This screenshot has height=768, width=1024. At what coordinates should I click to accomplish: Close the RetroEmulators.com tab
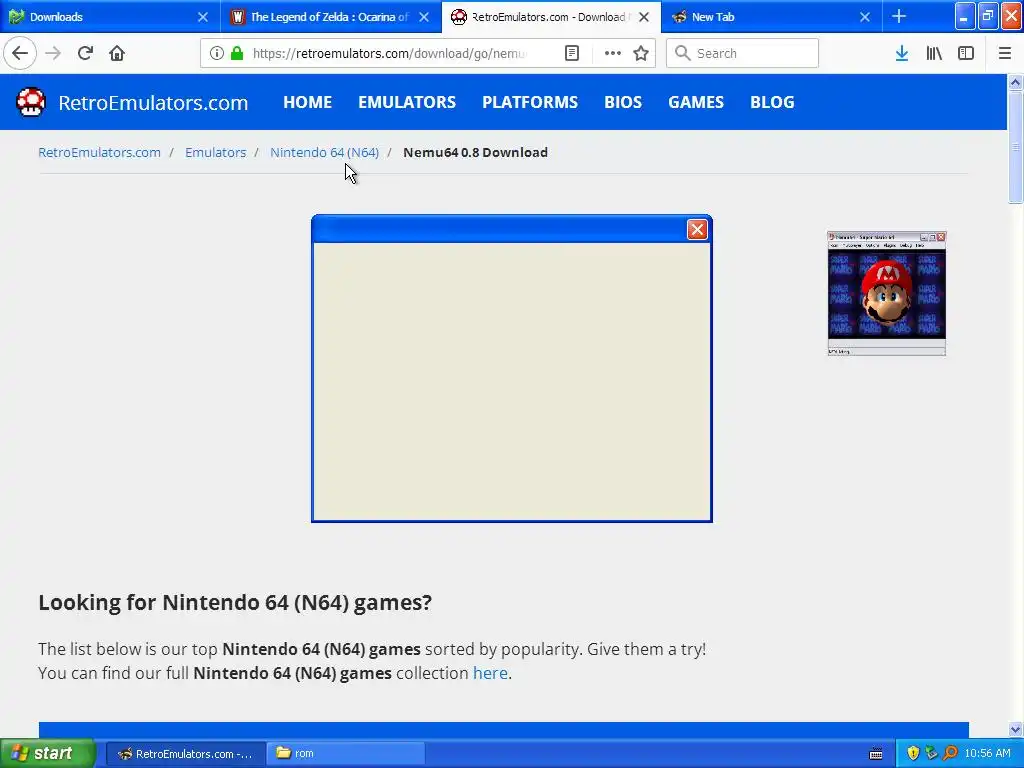(644, 17)
